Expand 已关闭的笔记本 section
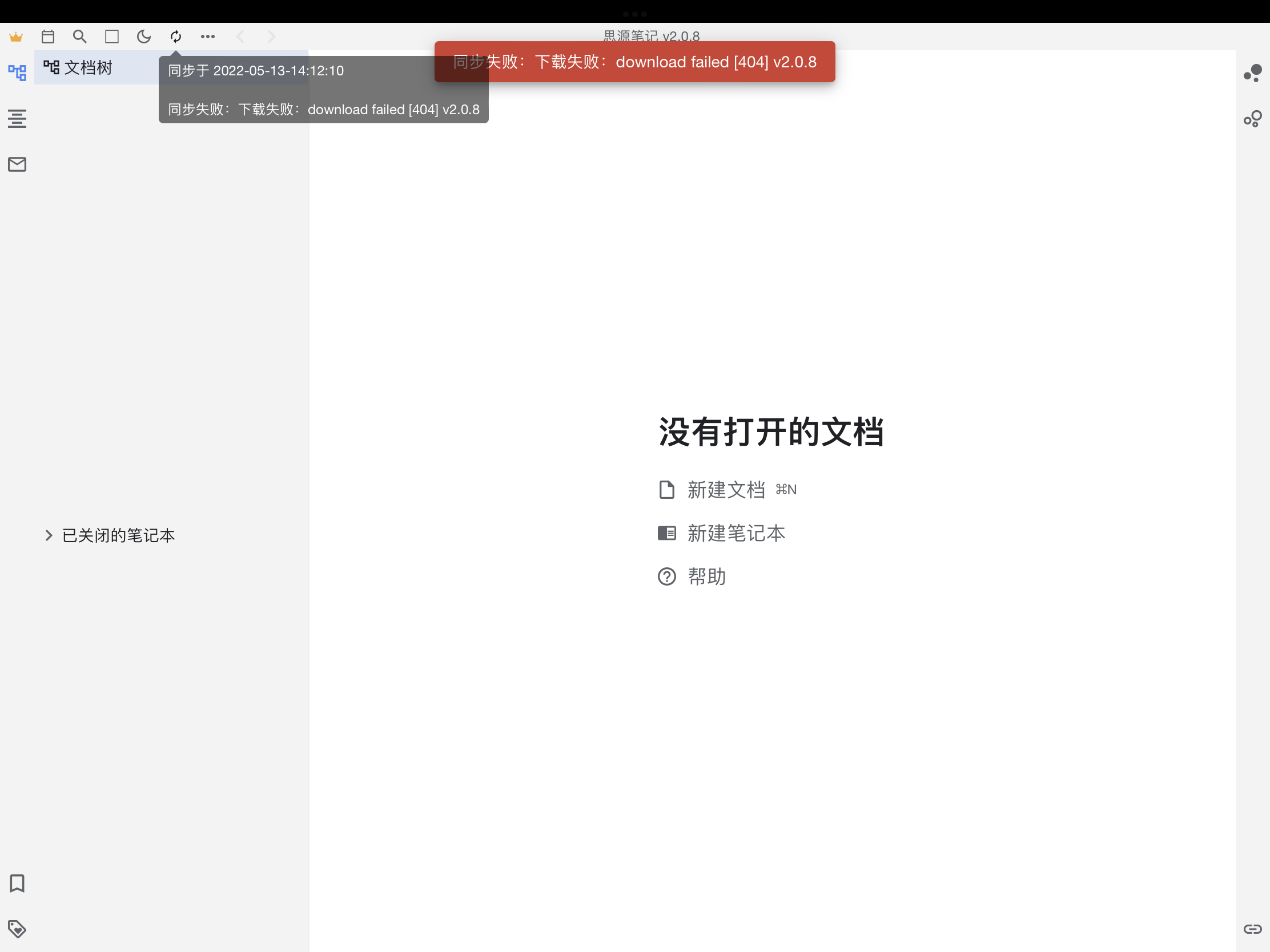 [48, 535]
